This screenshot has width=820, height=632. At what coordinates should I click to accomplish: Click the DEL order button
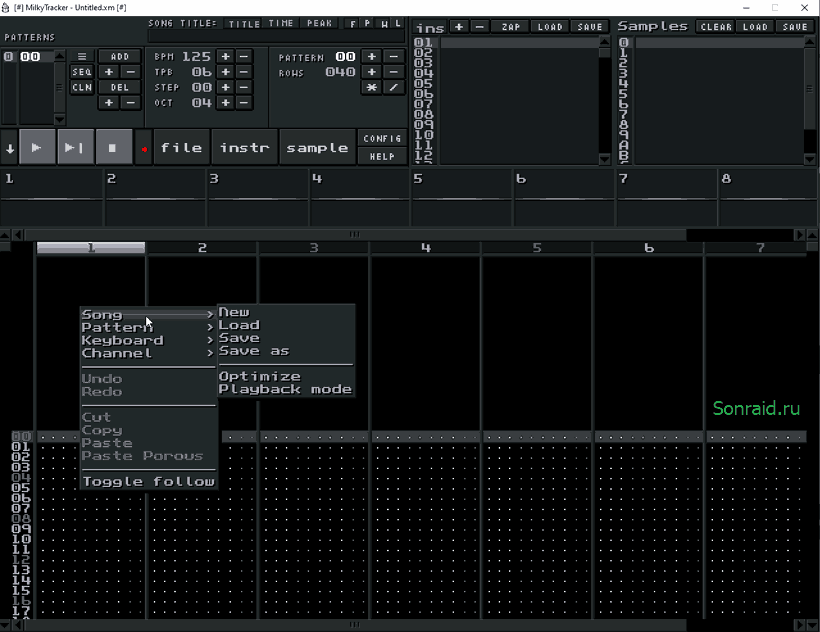tap(120, 87)
